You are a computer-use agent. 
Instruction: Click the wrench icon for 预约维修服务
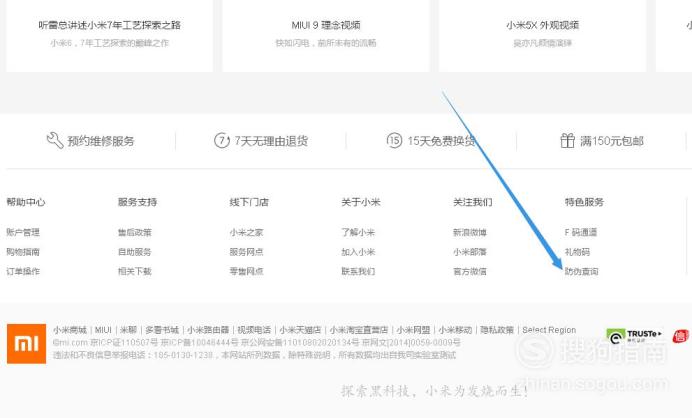coord(55,140)
